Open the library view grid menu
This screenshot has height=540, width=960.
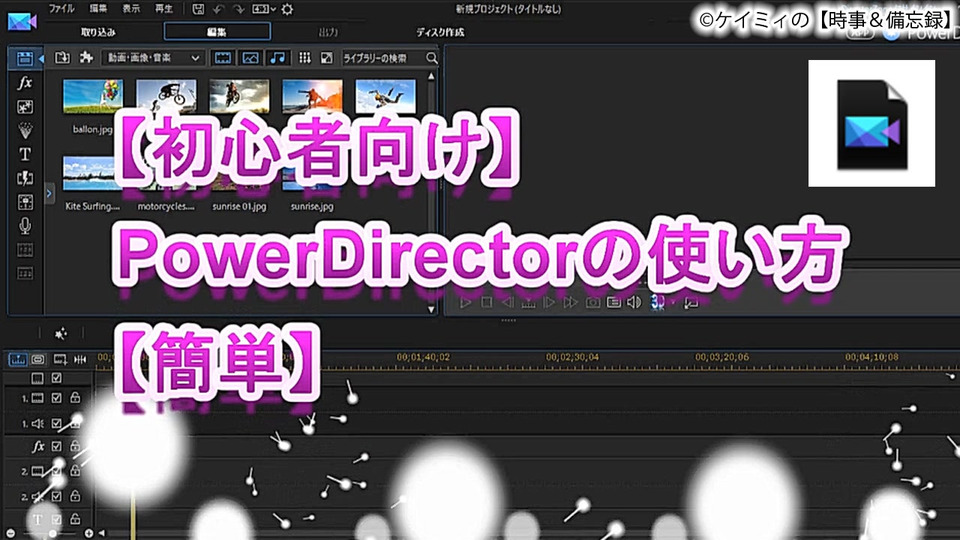point(304,58)
